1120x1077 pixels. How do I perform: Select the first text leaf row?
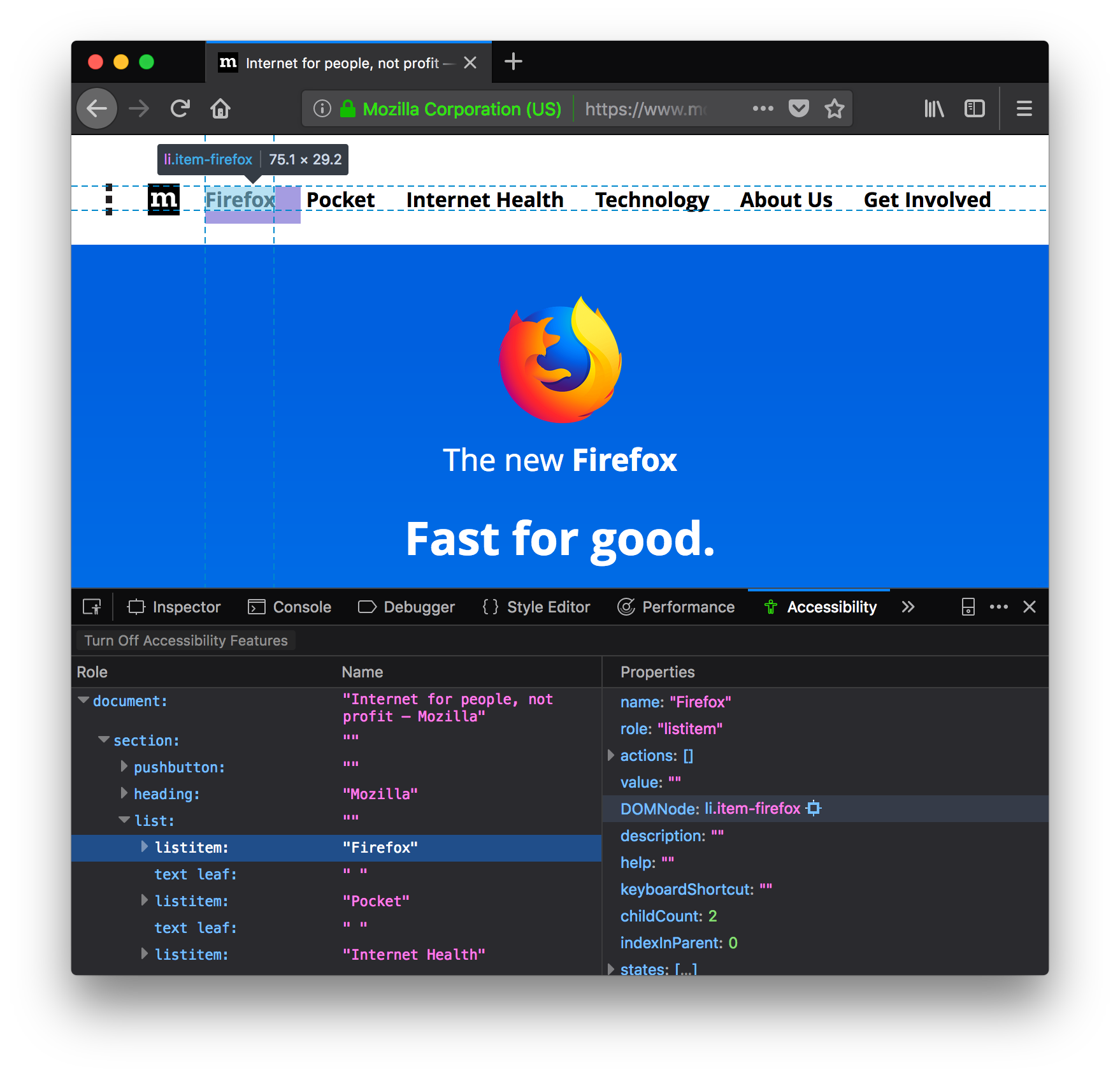(x=336, y=874)
